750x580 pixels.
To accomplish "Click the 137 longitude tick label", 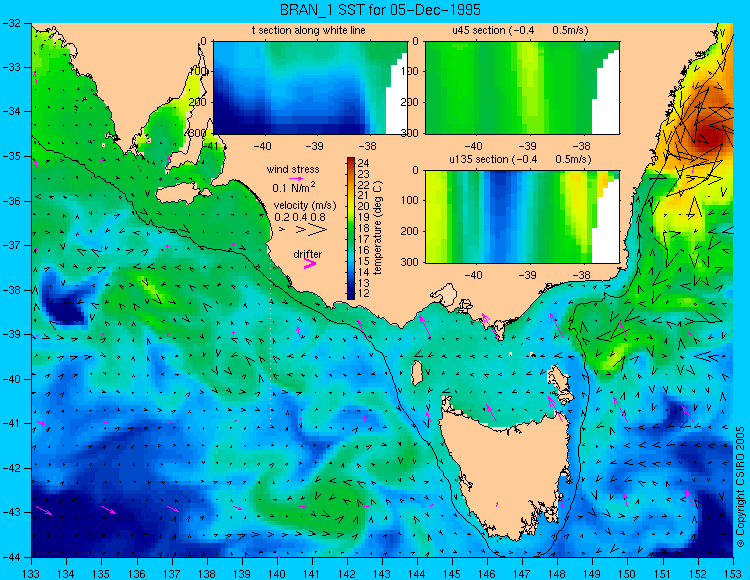I will tap(171, 573).
